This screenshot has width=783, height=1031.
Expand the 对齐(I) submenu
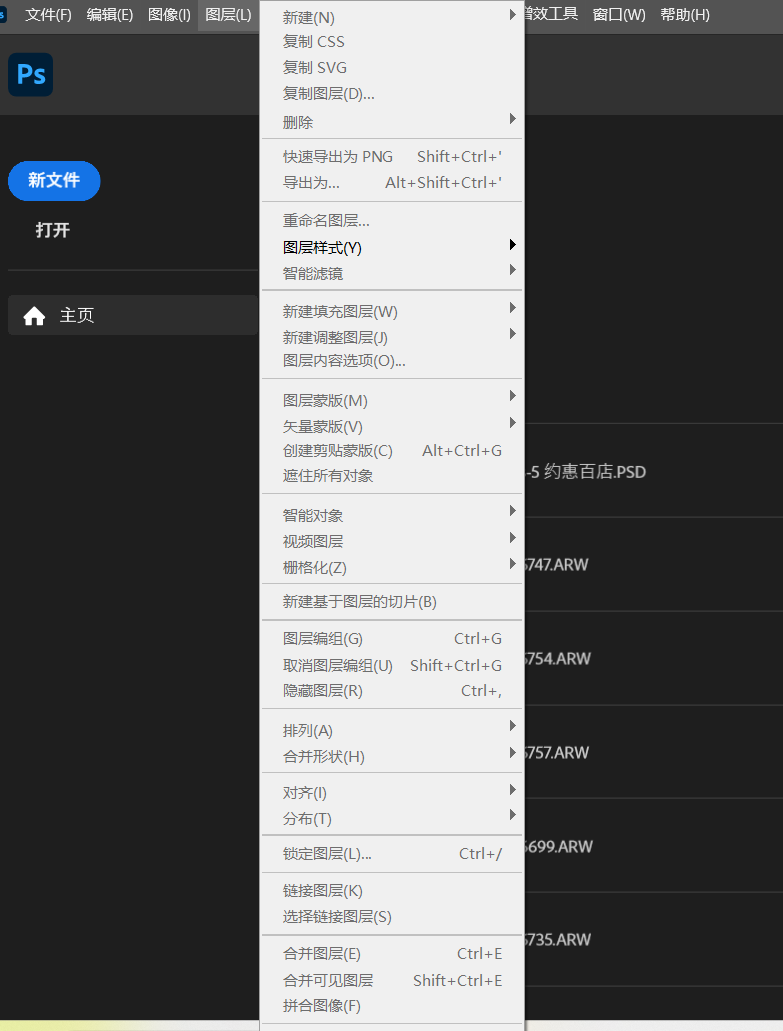pyautogui.click(x=392, y=793)
